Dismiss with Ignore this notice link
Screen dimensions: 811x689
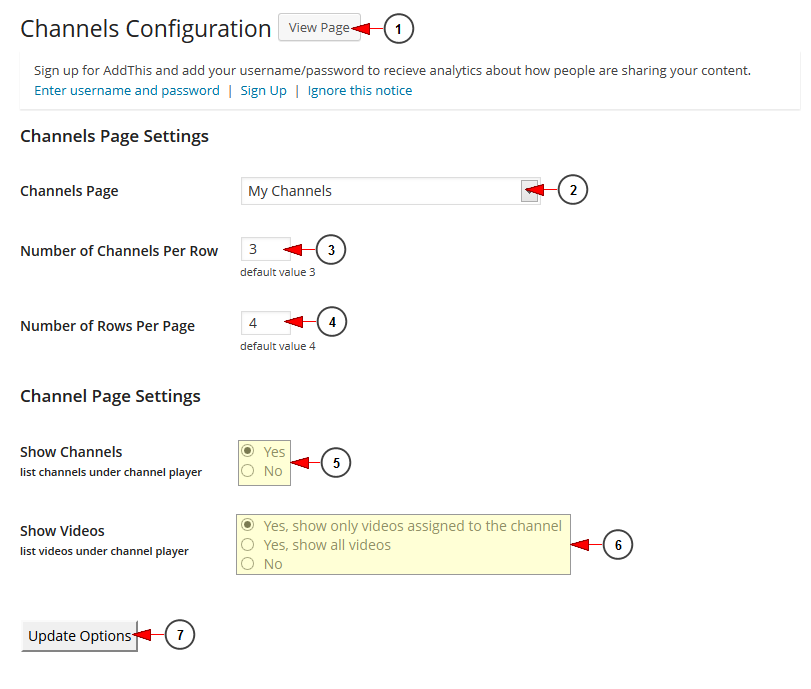tap(359, 91)
